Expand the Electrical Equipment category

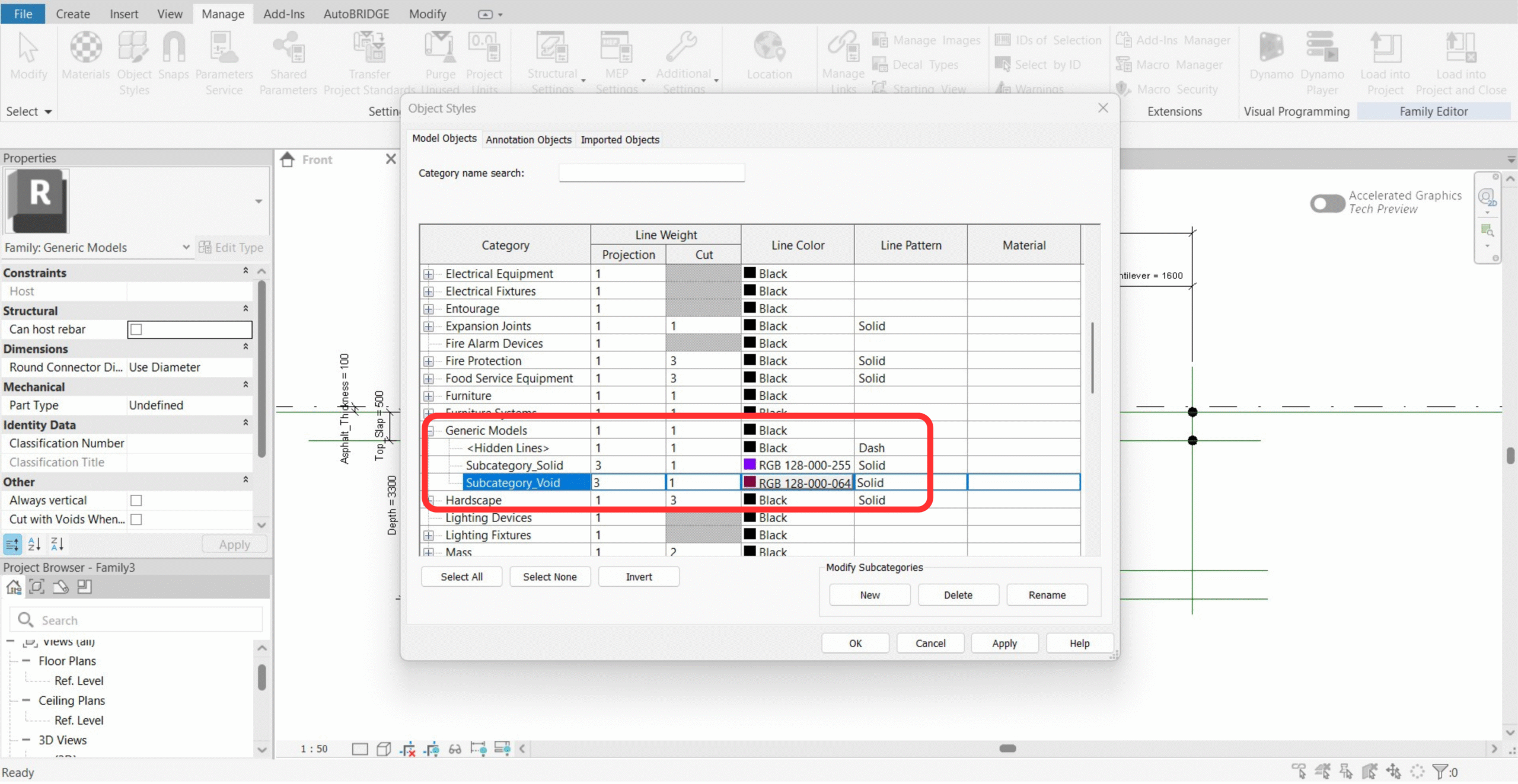point(428,274)
